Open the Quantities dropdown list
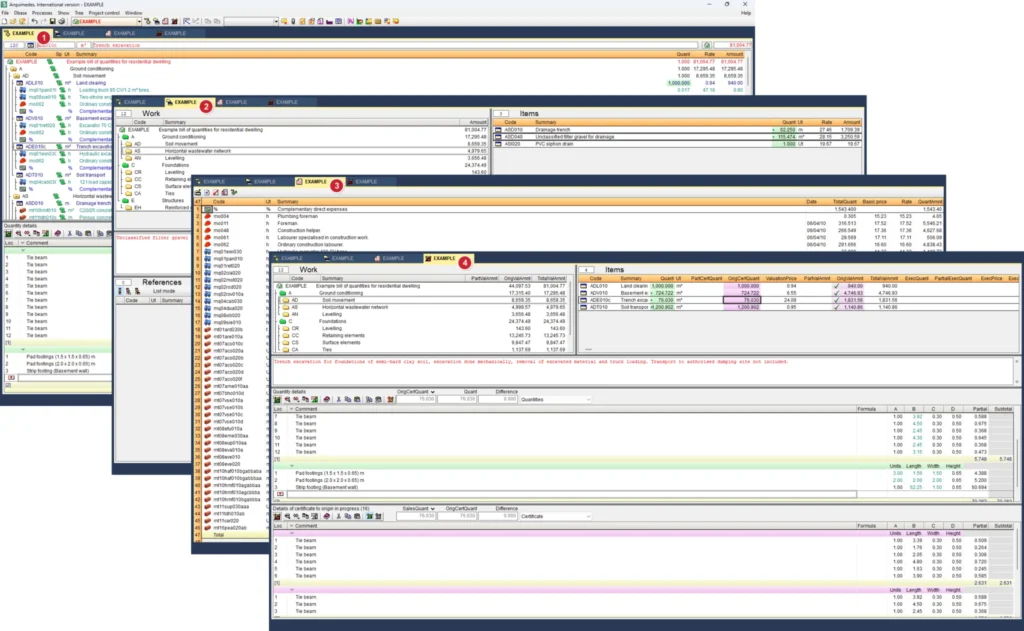 click(x=555, y=399)
